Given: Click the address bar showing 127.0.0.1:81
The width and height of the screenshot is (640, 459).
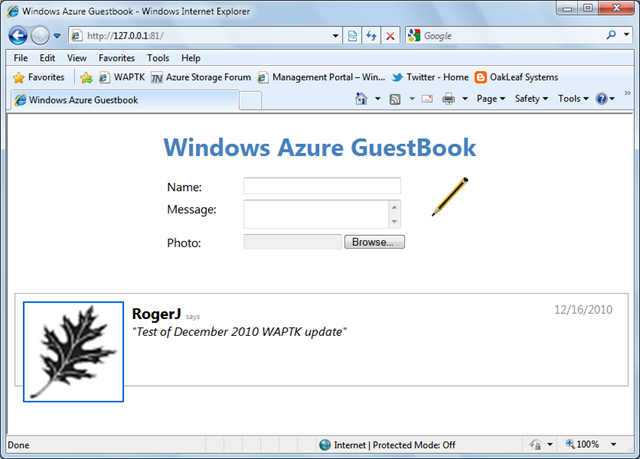Looking at the screenshot, I should 200,36.
